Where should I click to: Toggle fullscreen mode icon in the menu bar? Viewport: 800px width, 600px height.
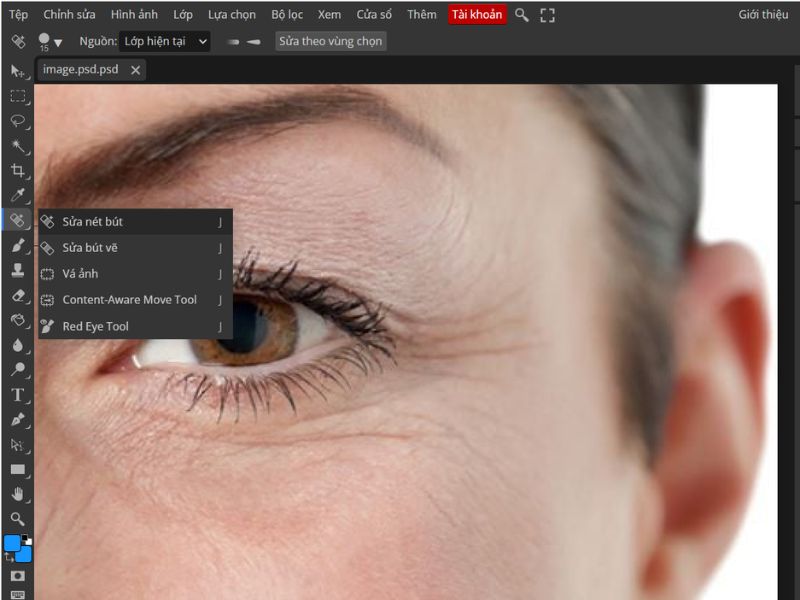547,15
